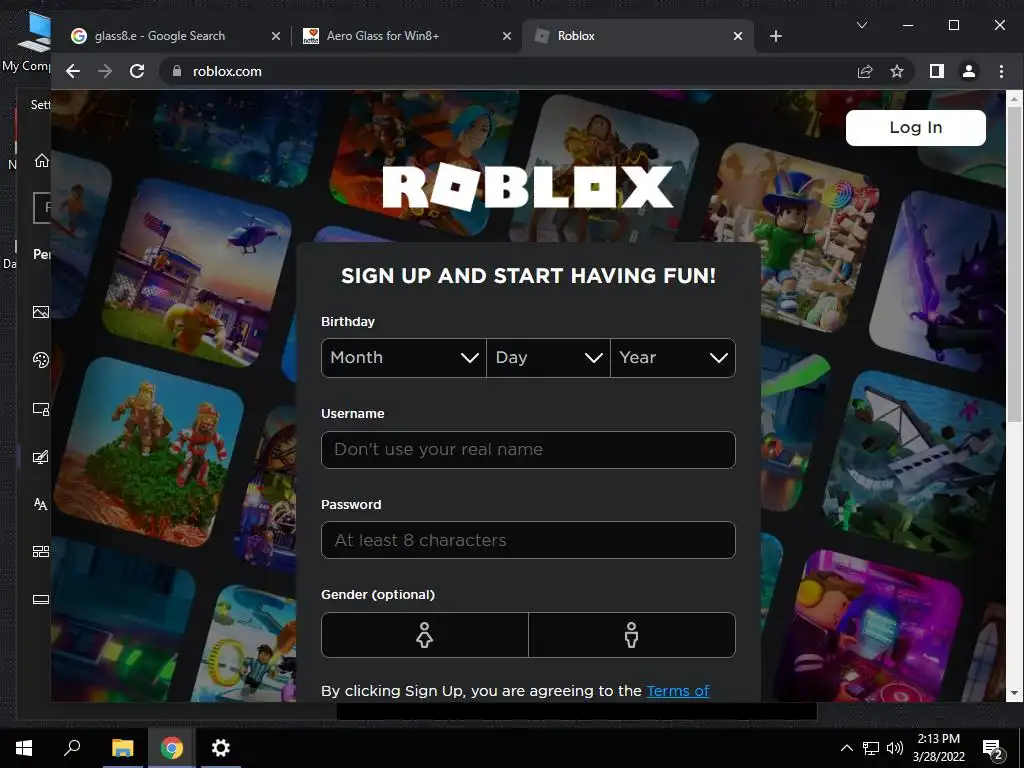Open the Terms of Use link
This screenshot has width=1024, height=768.
coord(677,691)
